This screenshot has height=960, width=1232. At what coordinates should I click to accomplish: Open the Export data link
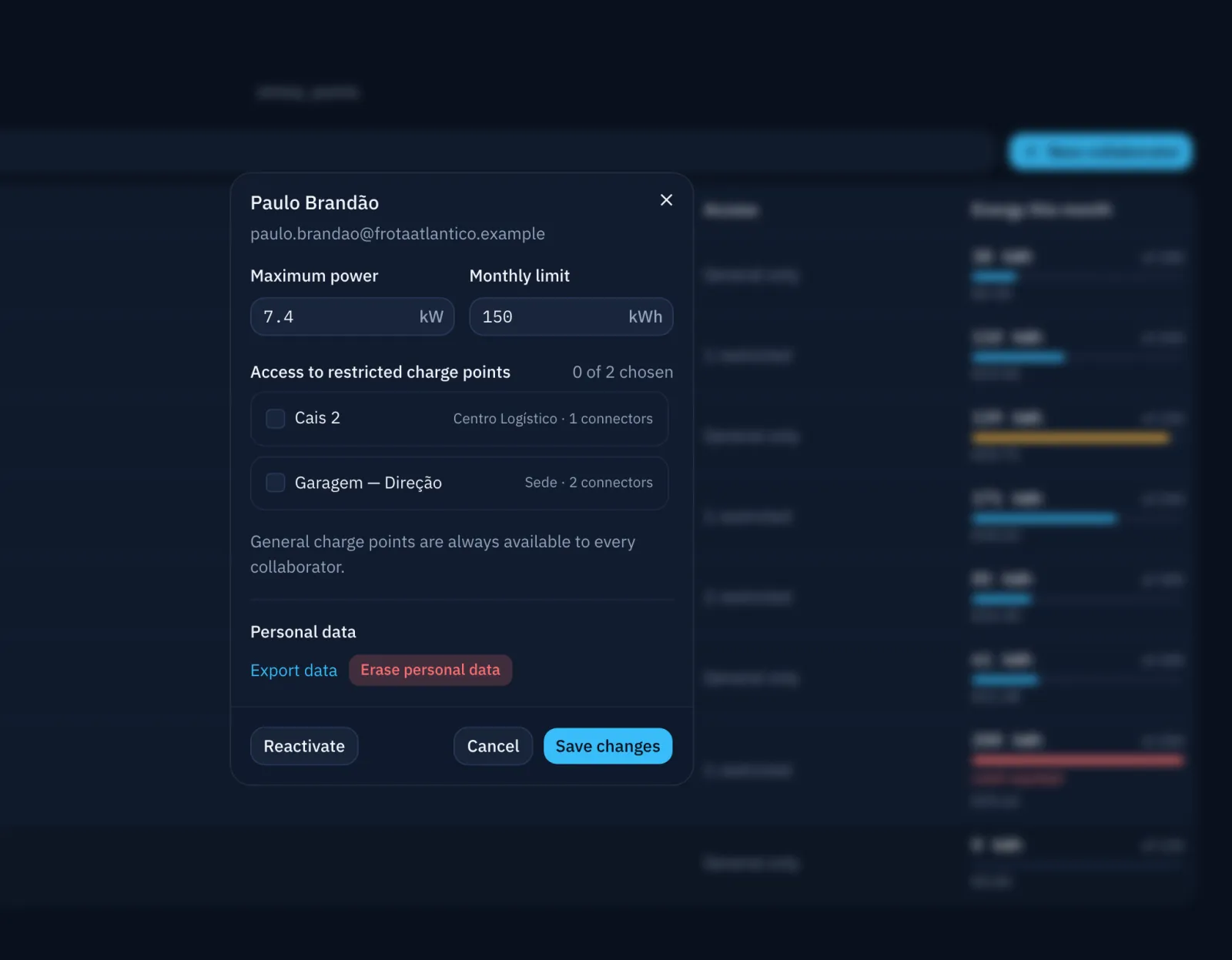click(294, 671)
